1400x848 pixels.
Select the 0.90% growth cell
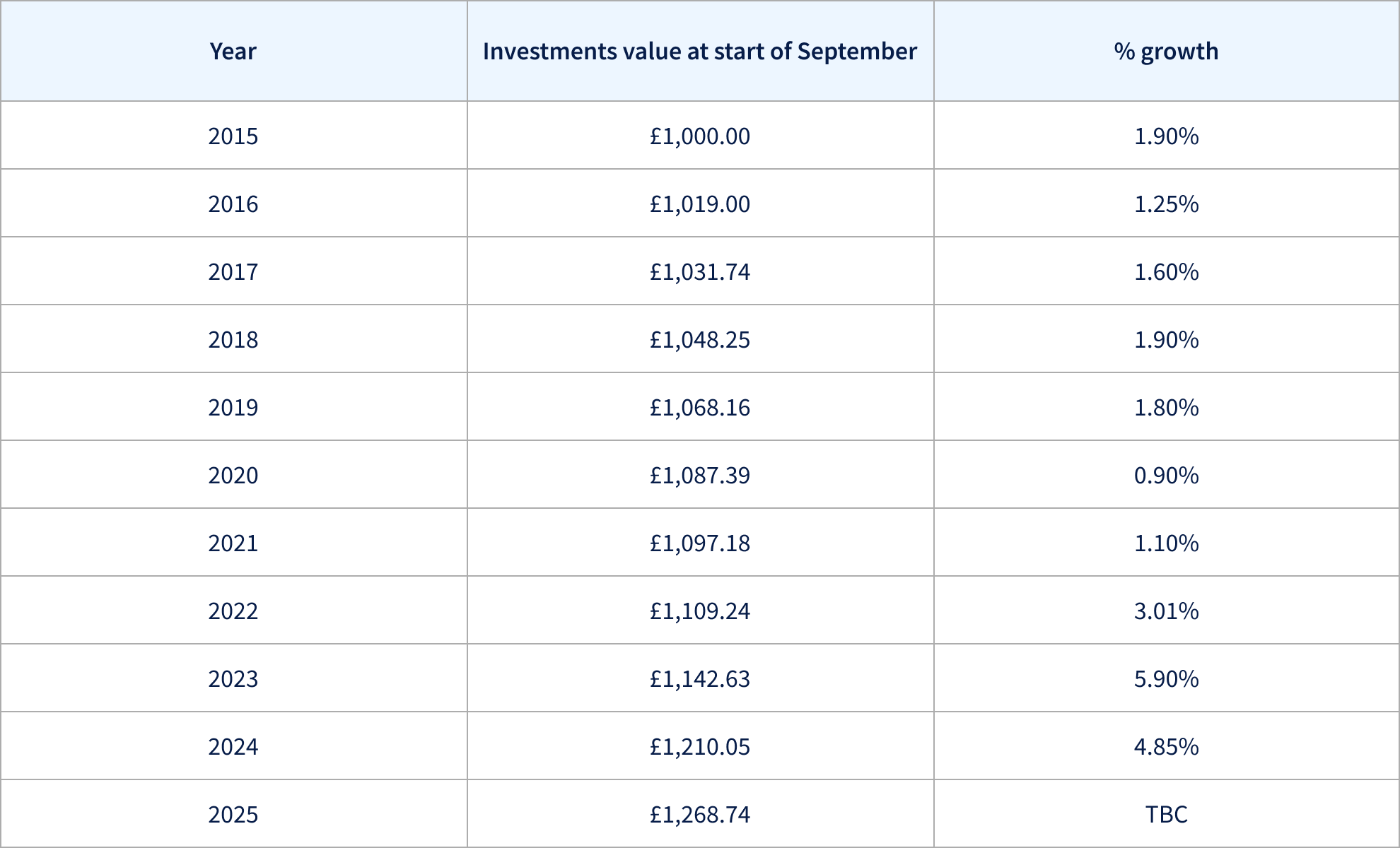point(1166,475)
